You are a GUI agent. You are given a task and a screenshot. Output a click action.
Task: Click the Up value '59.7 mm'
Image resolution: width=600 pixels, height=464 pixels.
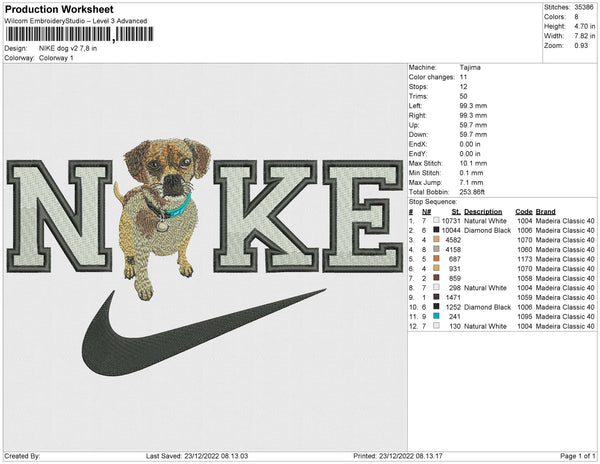(473, 125)
